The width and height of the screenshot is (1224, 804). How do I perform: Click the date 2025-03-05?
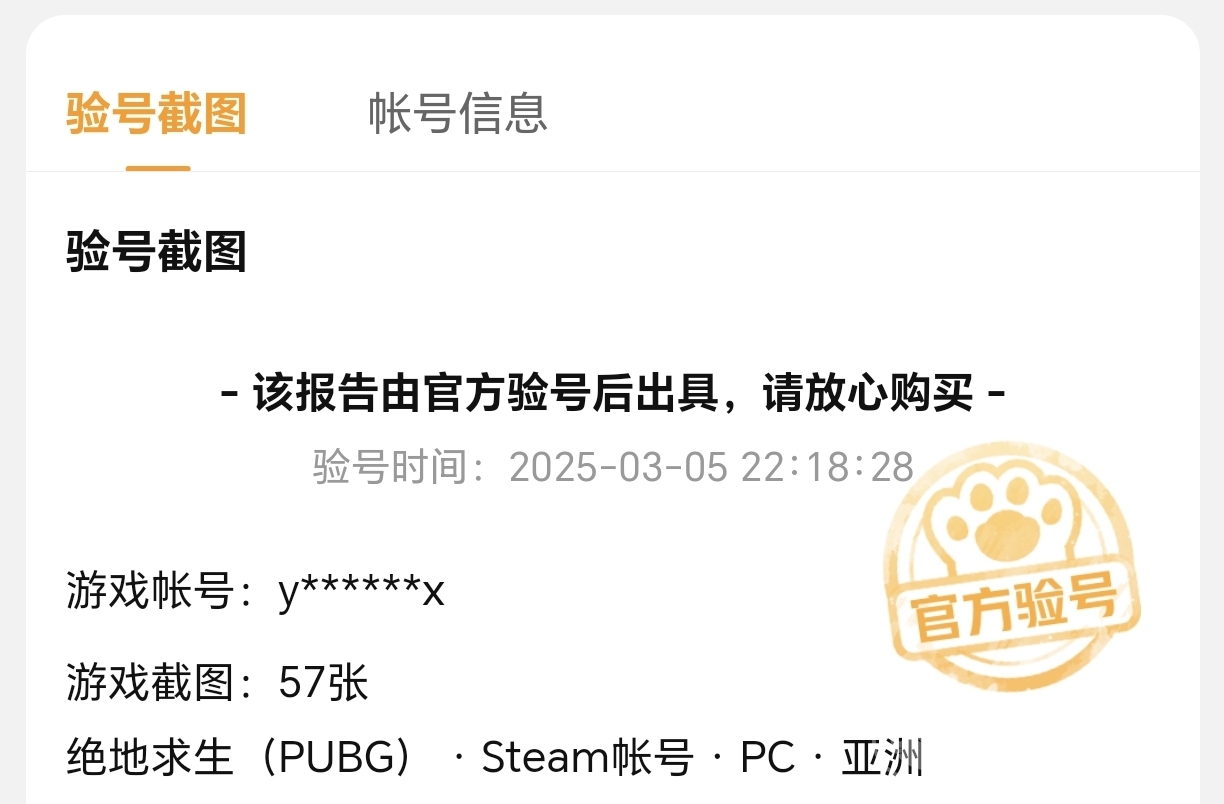point(619,467)
